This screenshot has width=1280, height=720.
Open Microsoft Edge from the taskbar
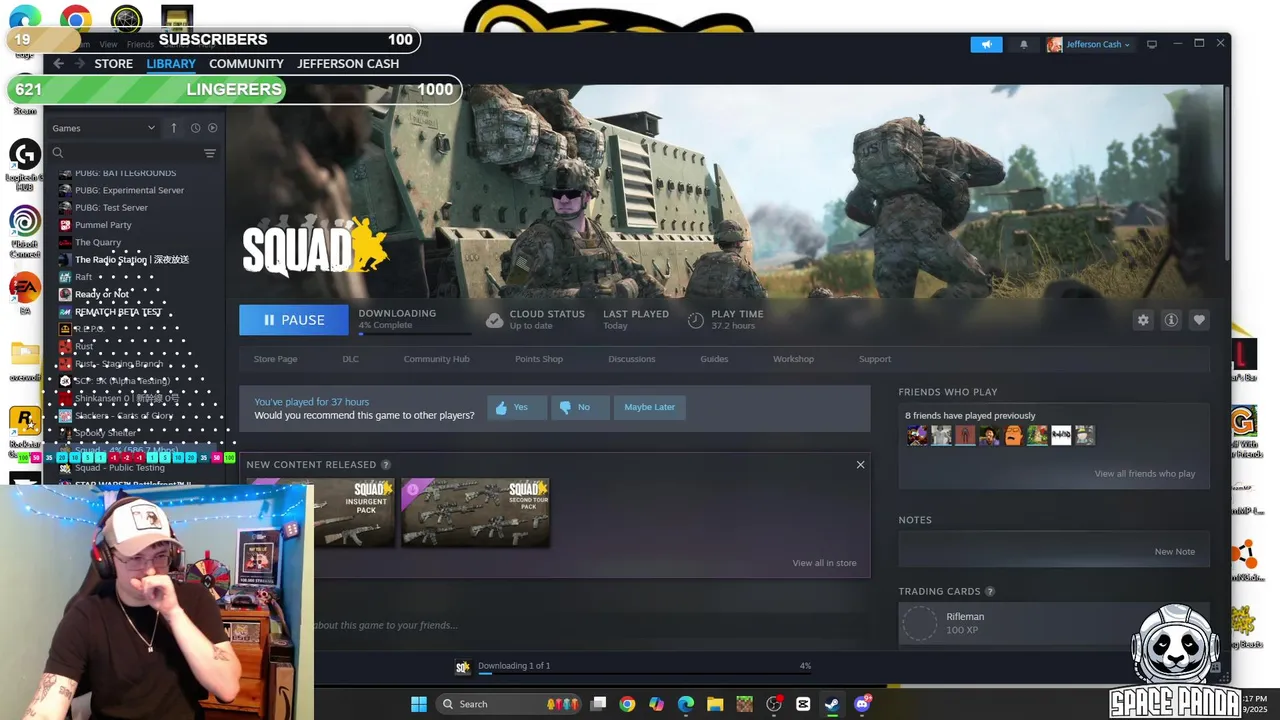tap(686, 704)
